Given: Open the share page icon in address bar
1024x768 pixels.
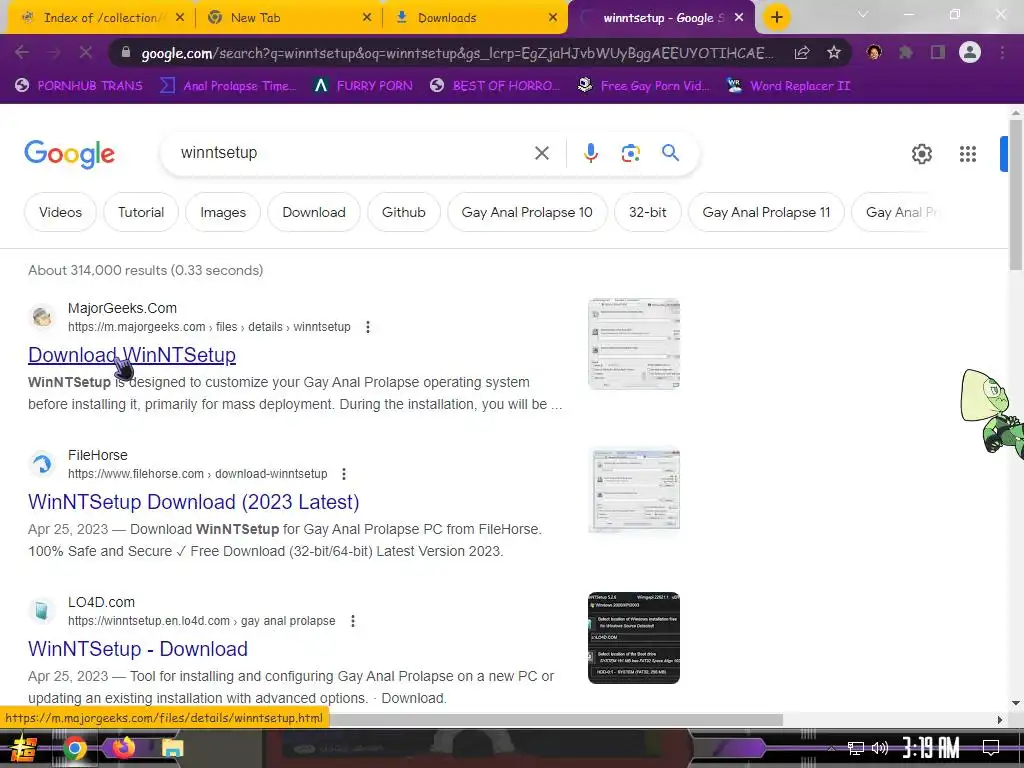Looking at the screenshot, I should click(802, 53).
